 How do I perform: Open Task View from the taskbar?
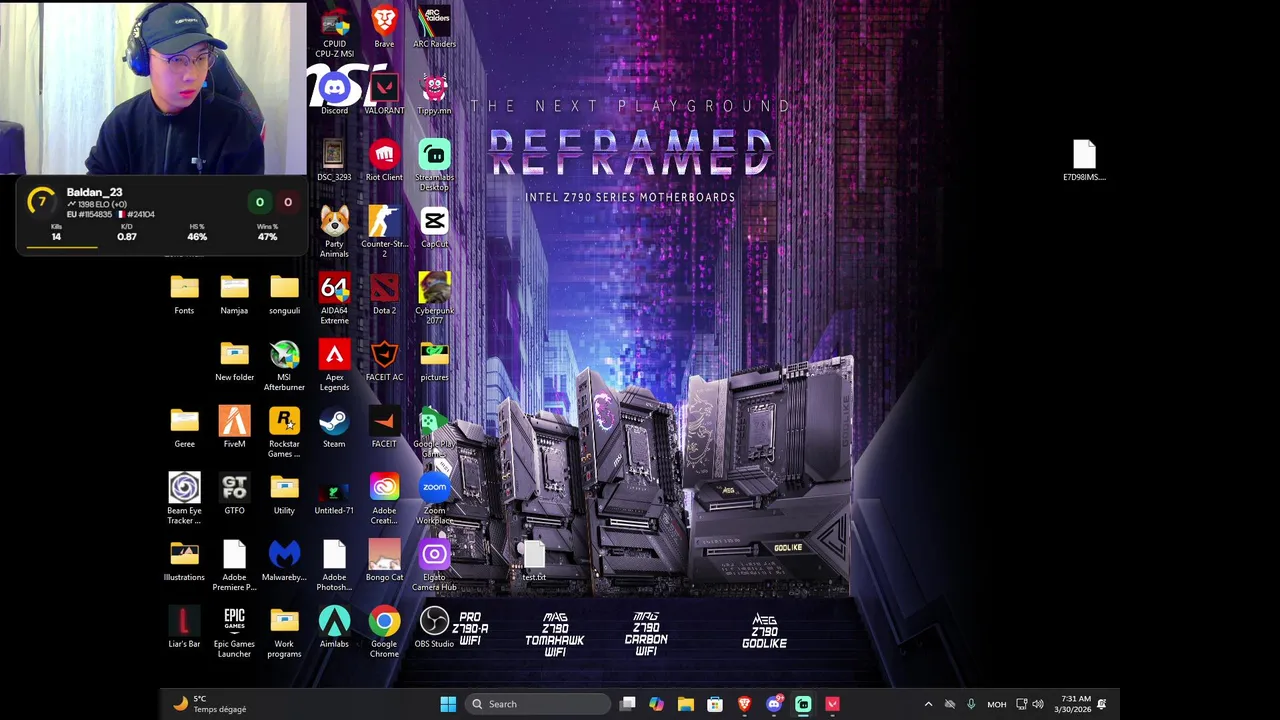click(x=627, y=704)
